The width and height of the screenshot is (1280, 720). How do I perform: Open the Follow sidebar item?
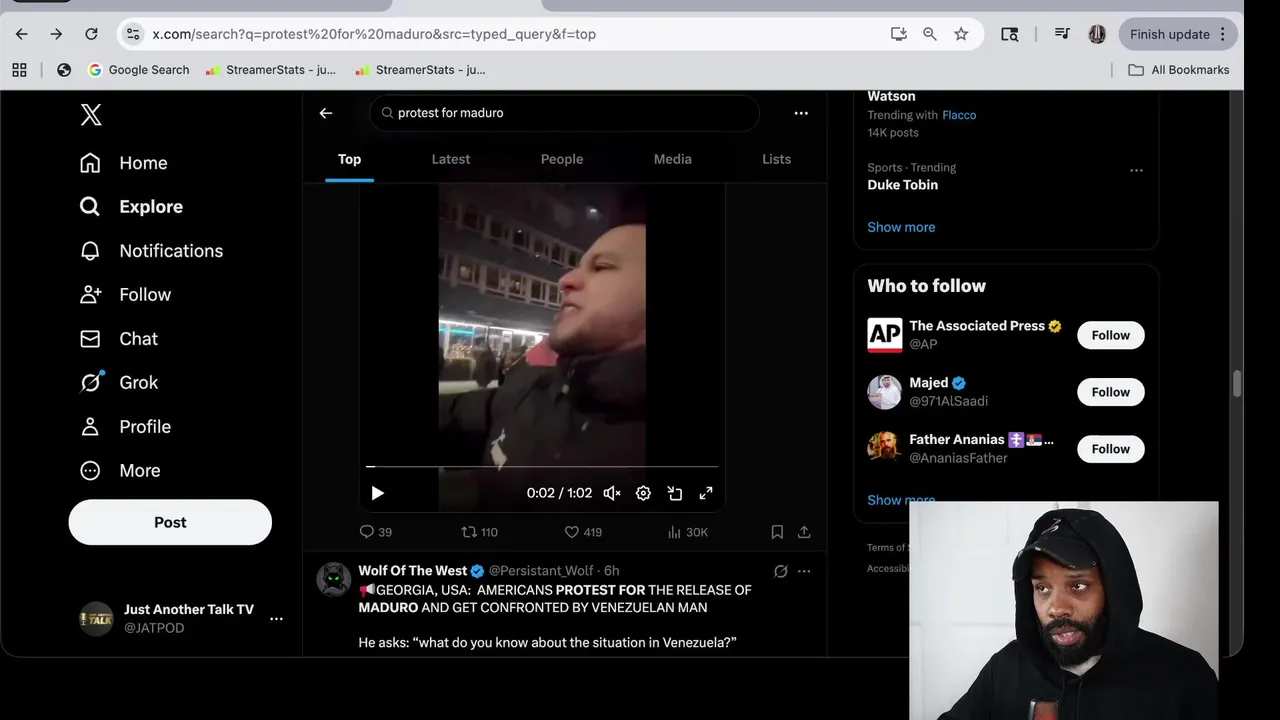125,295
